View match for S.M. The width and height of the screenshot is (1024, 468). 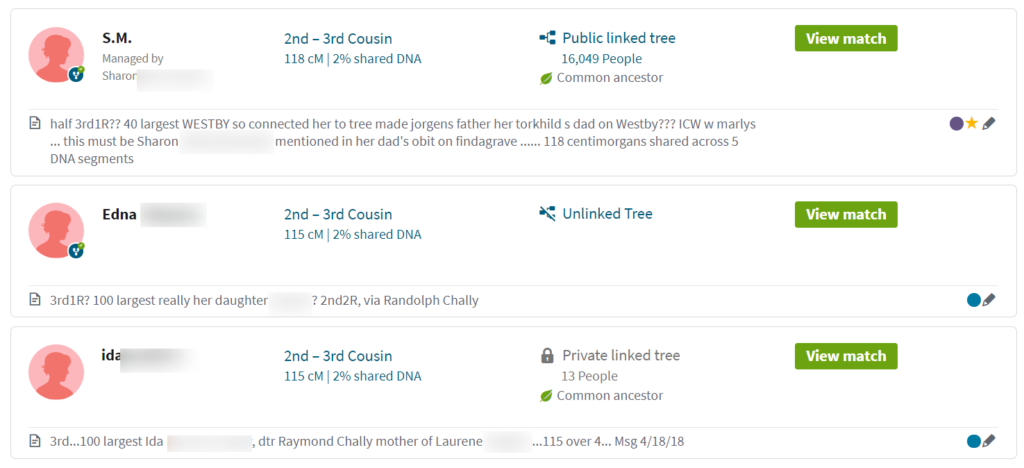click(x=846, y=39)
